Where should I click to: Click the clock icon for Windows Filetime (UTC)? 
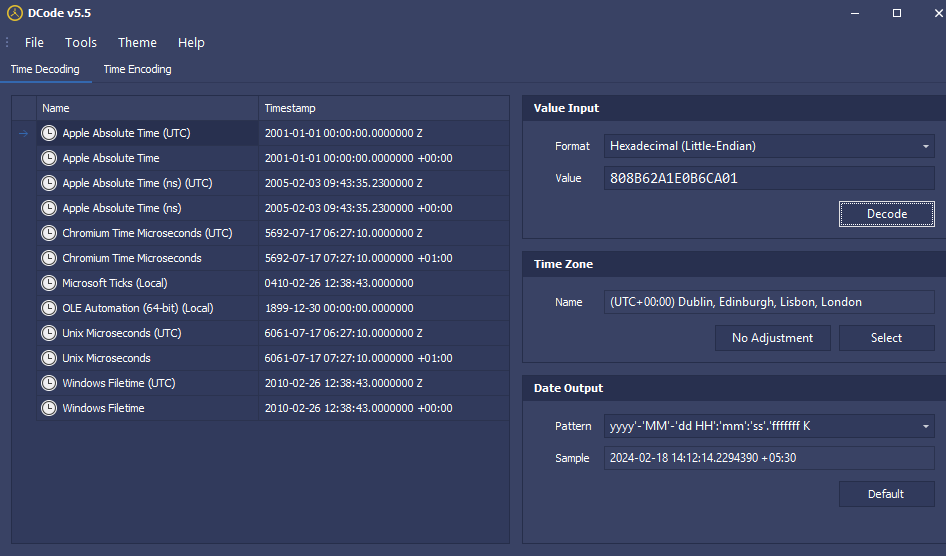pyautogui.click(x=49, y=383)
